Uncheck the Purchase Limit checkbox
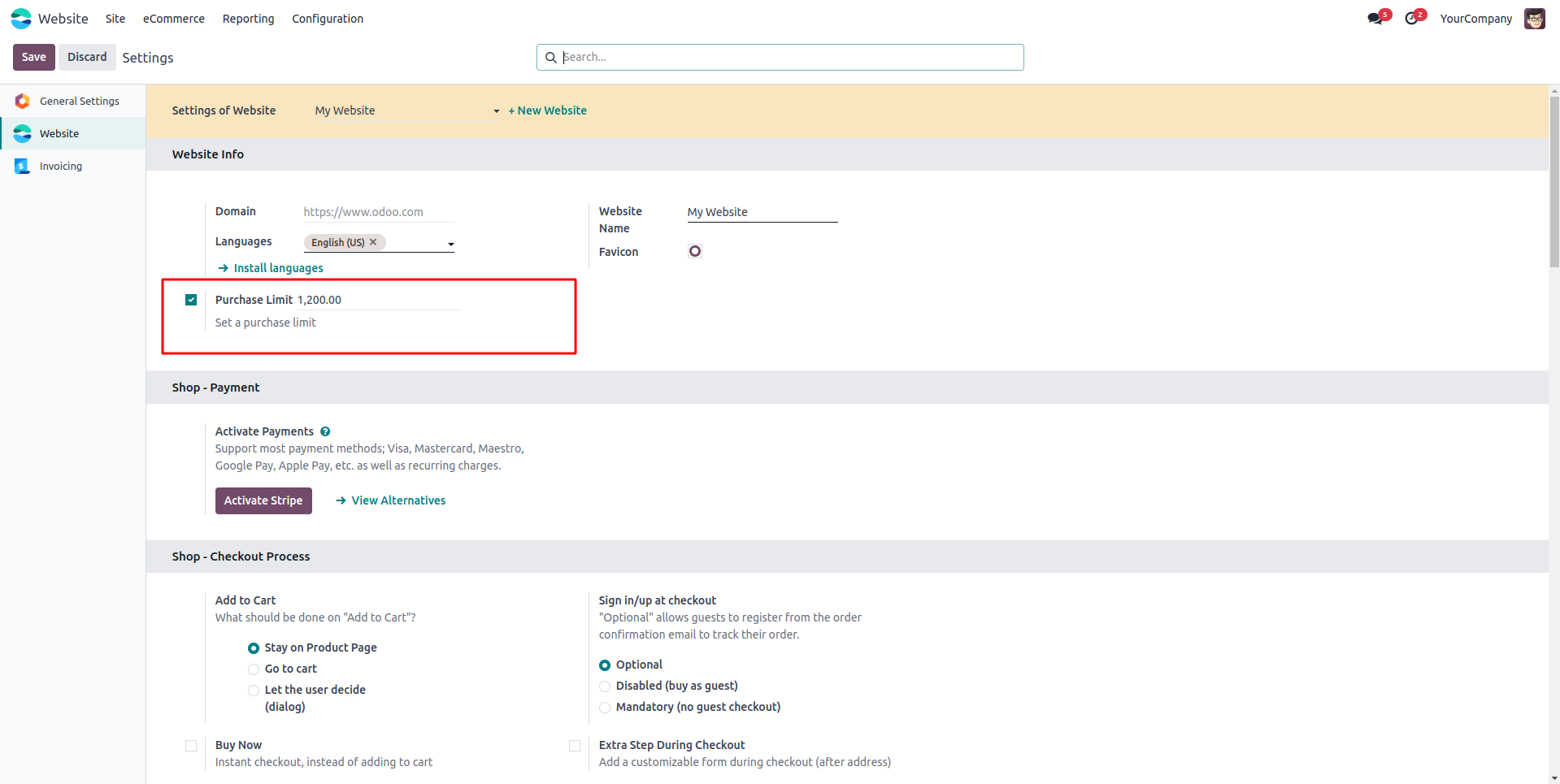The height and width of the screenshot is (784, 1560). pyautogui.click(x=191, y=300)
